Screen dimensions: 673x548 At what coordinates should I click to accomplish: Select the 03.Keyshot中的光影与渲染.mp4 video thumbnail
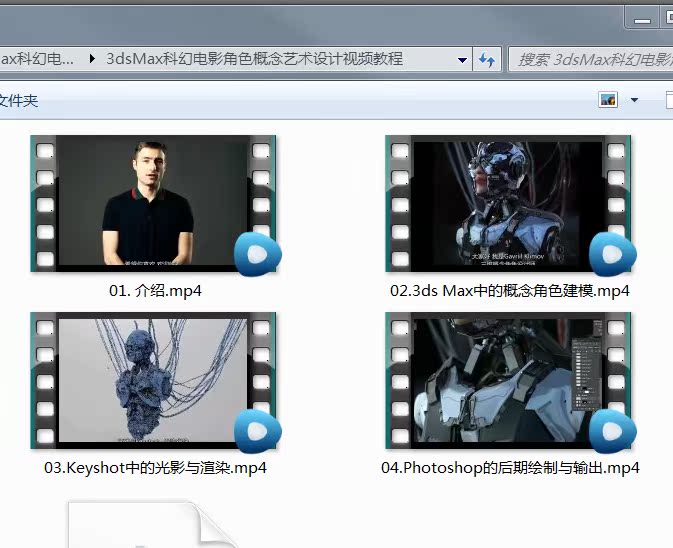point(153,381)
